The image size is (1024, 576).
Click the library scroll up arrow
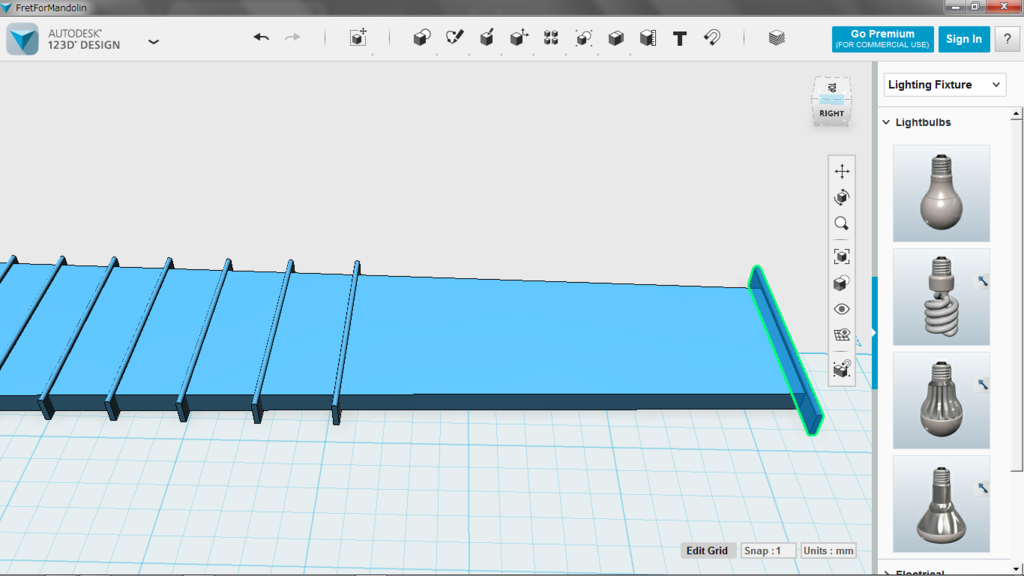tap(1016, 114)
